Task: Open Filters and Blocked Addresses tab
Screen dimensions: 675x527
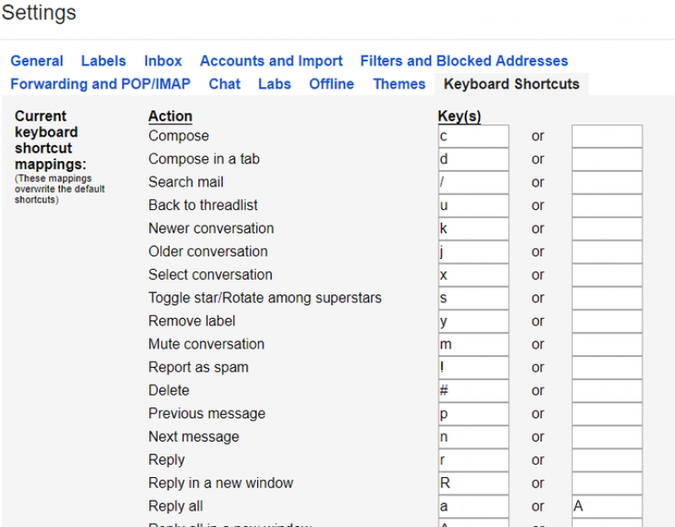Action: (464, 61)
